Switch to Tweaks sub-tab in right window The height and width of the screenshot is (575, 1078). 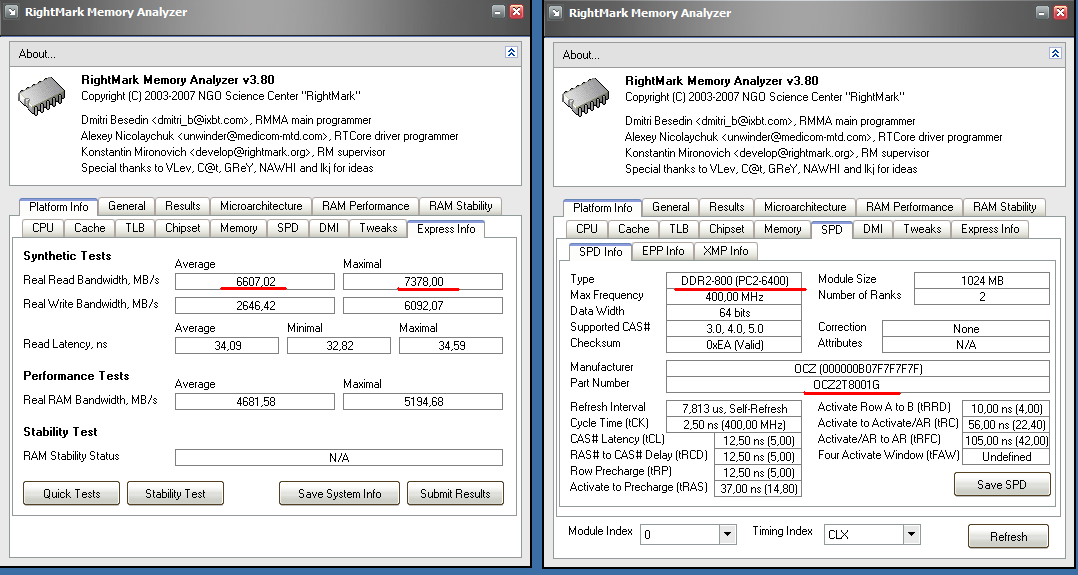(x=922, y=229)
